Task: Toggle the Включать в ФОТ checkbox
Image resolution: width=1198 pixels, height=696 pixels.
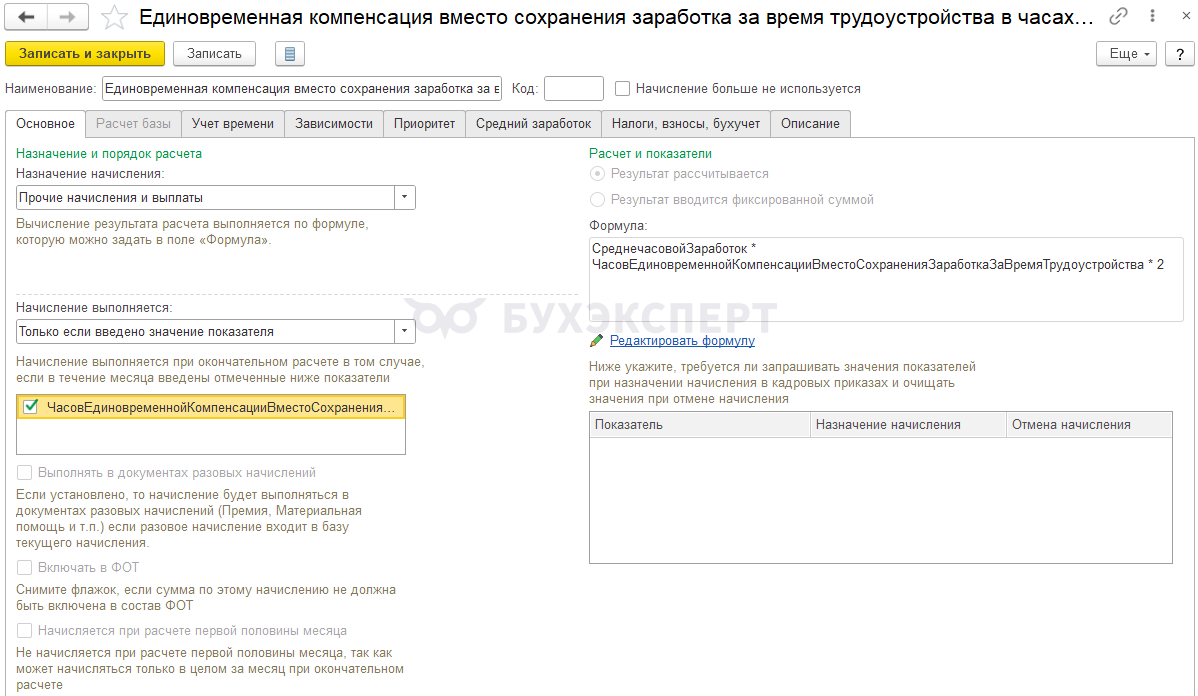Action: [24, 567]
